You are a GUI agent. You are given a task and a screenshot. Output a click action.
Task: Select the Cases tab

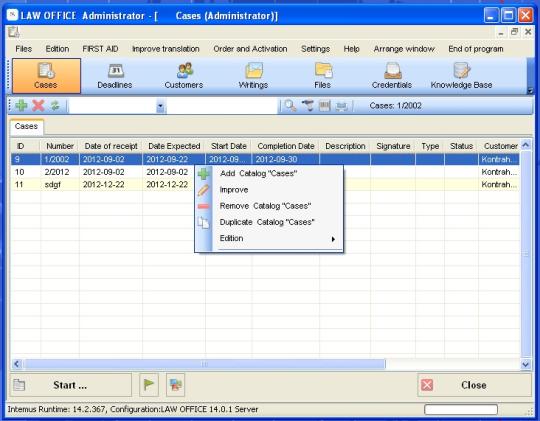(27, 126)
